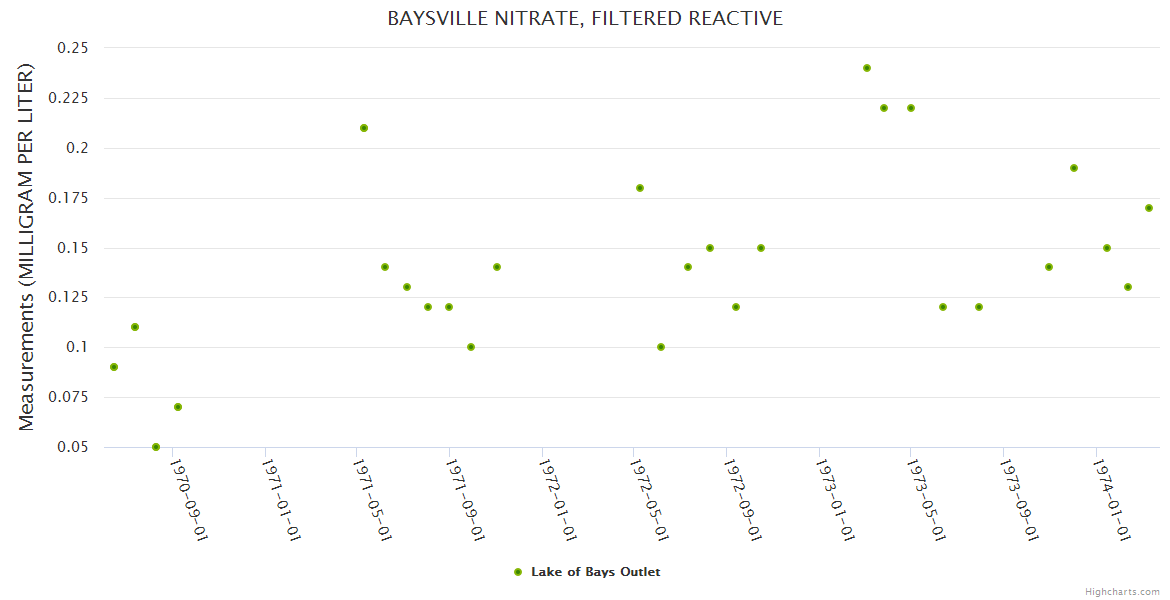Viewport: 1170px width, 600px height.
Task: Click the 1973-05-01 x-axis label
Action: pyautogui.click(x=927, y=498)
